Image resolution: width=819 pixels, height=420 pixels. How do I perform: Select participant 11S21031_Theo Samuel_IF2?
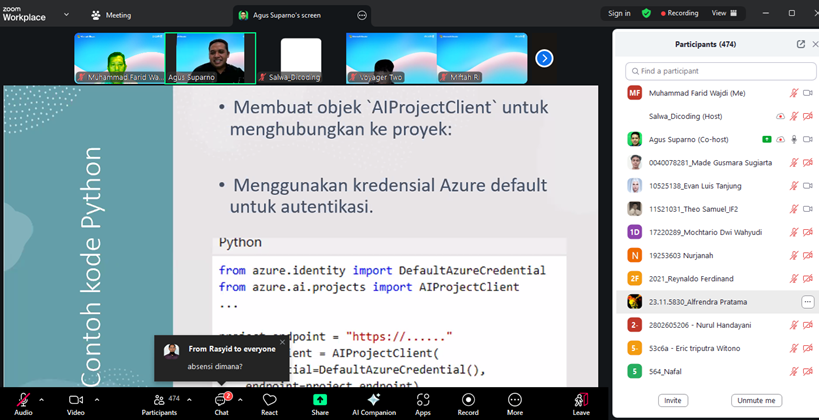coord(717,209)
